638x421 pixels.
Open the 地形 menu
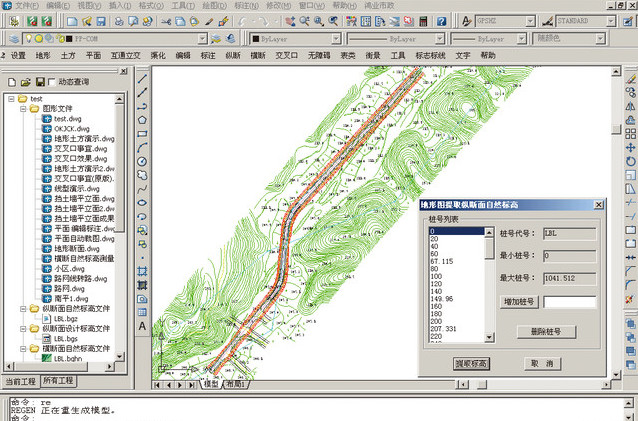click(x=43, y=55)
